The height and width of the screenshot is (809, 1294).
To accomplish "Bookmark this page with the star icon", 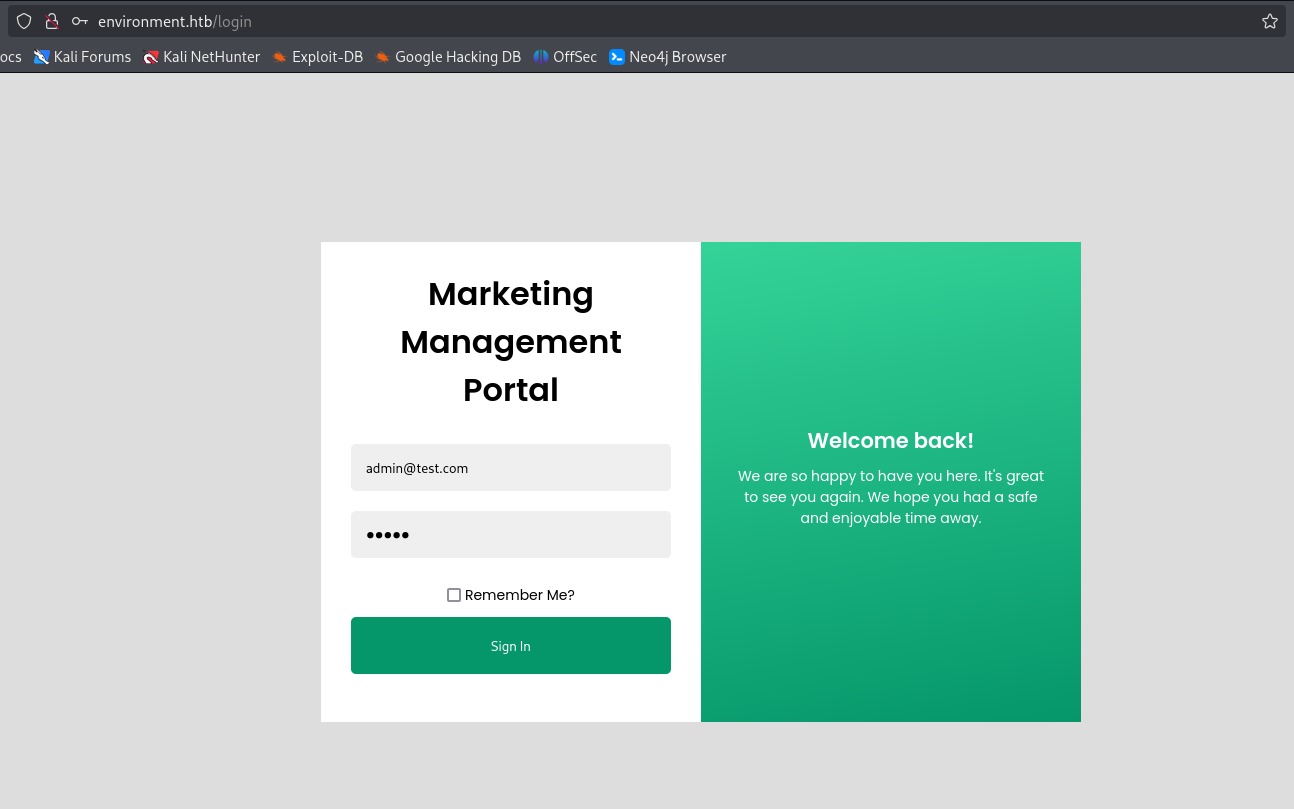I will pyautogui.click(x=1269, y=21).
